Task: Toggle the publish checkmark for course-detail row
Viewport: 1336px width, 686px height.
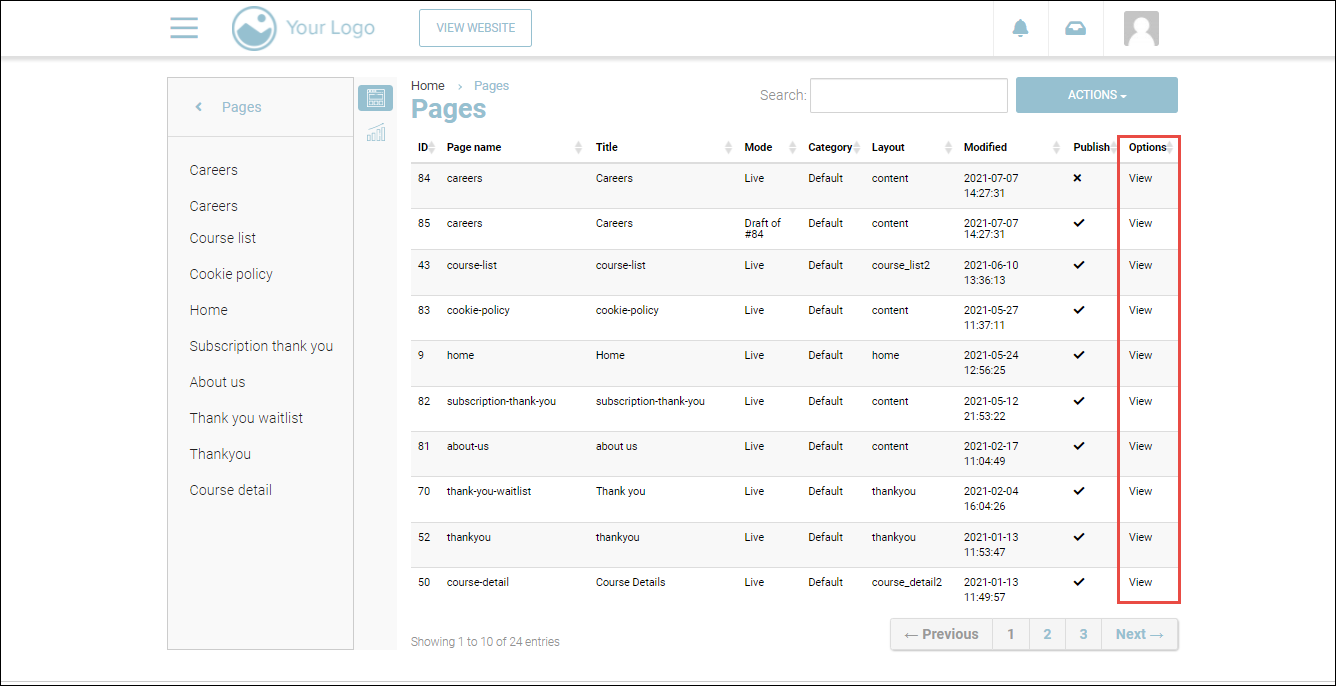Action: pyautogui.click(x=1078, y=582)
